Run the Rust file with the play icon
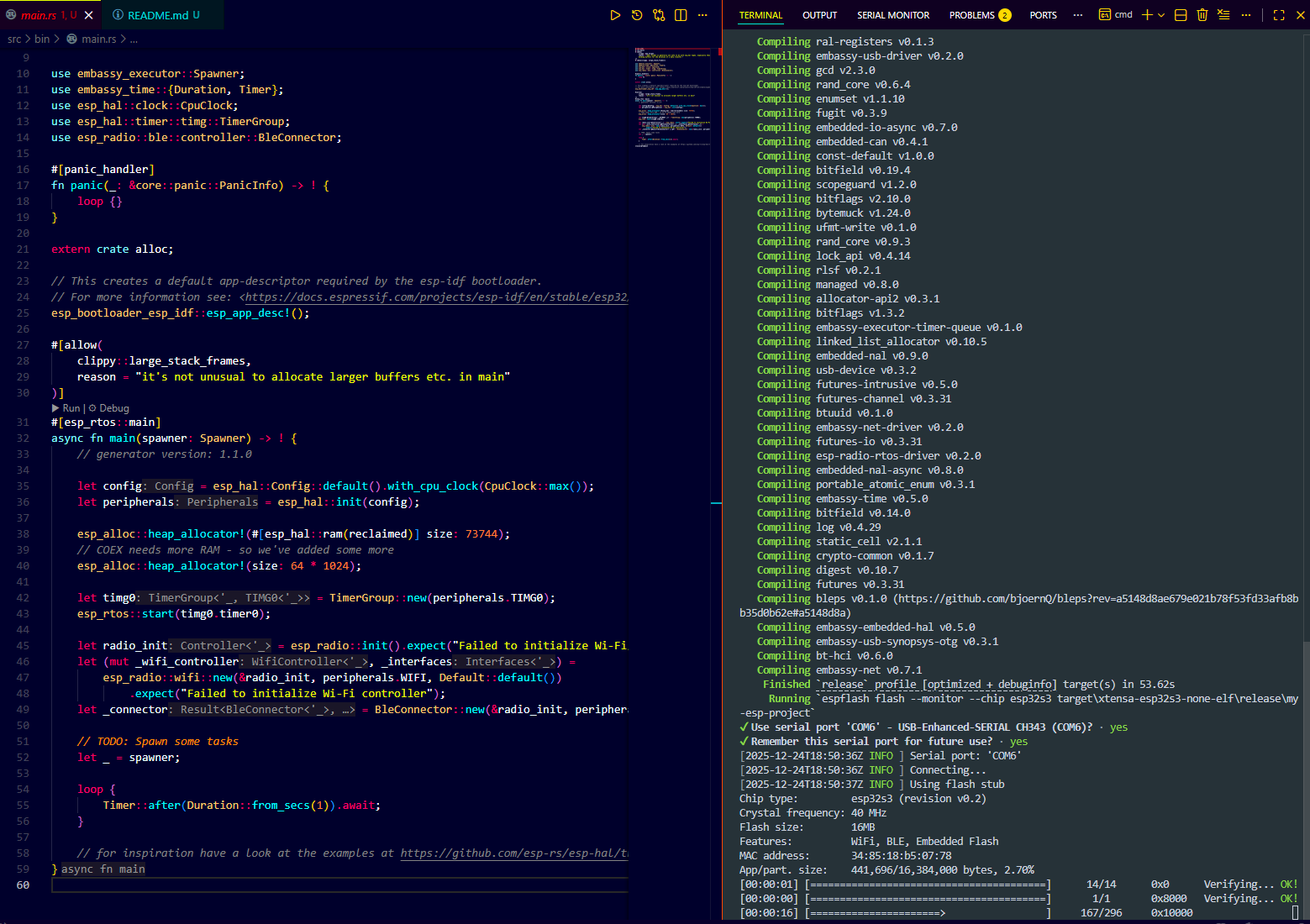The width and height of the screenshot is (1310, 924). (x=615, y=15)
